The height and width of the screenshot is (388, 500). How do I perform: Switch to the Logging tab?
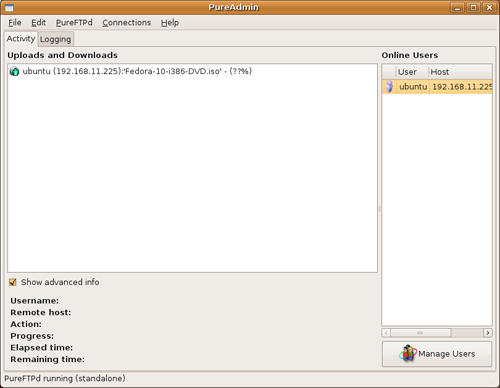coord(55,39)
